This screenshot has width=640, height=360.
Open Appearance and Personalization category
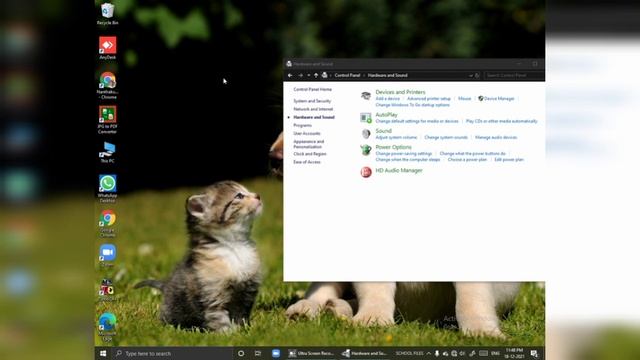coord(309,144)
